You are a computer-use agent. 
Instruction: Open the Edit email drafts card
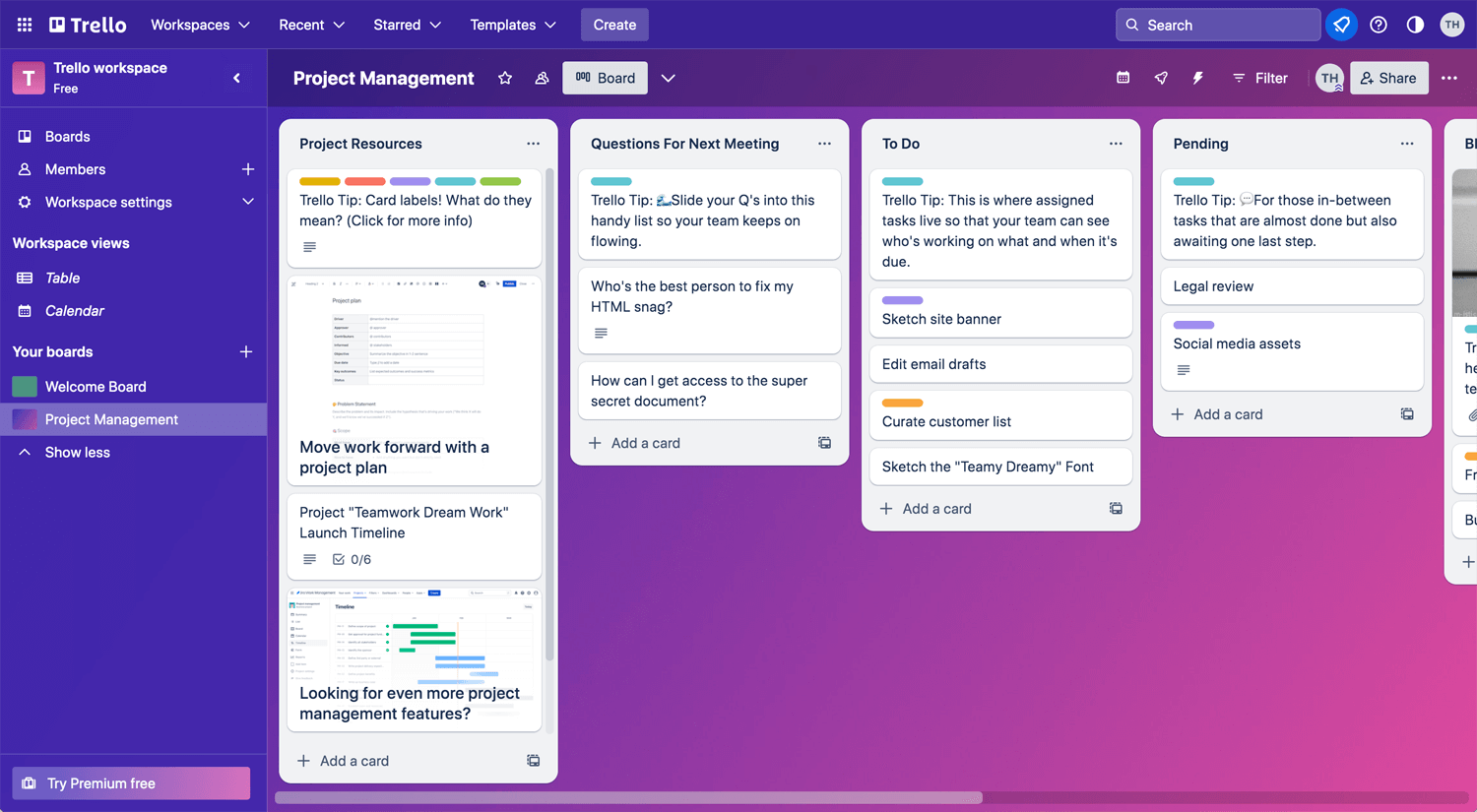[x=1000, y=364]
